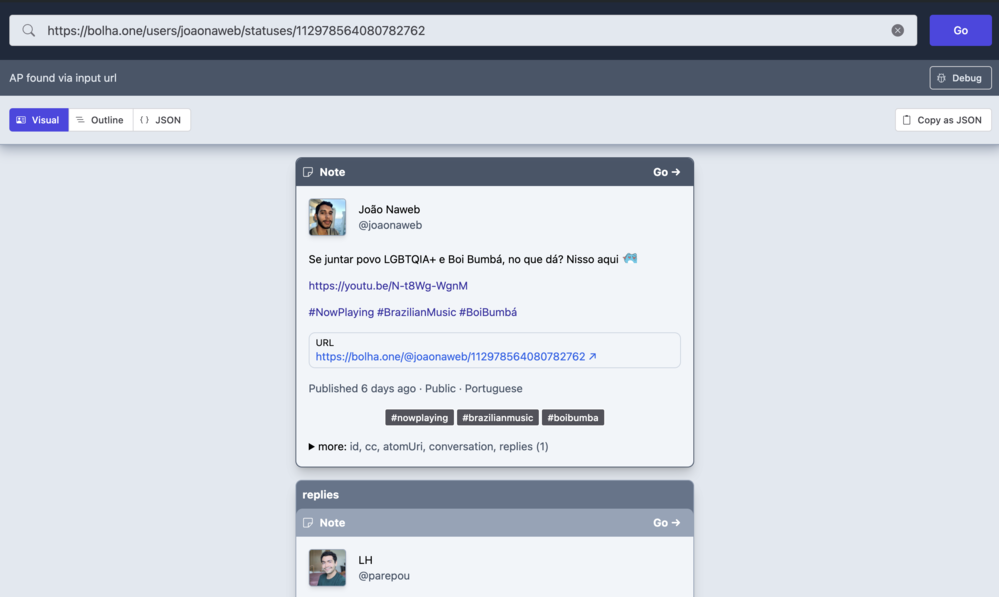Open the Debug panel
Screen dimensions: 999x597
(960, 78)
